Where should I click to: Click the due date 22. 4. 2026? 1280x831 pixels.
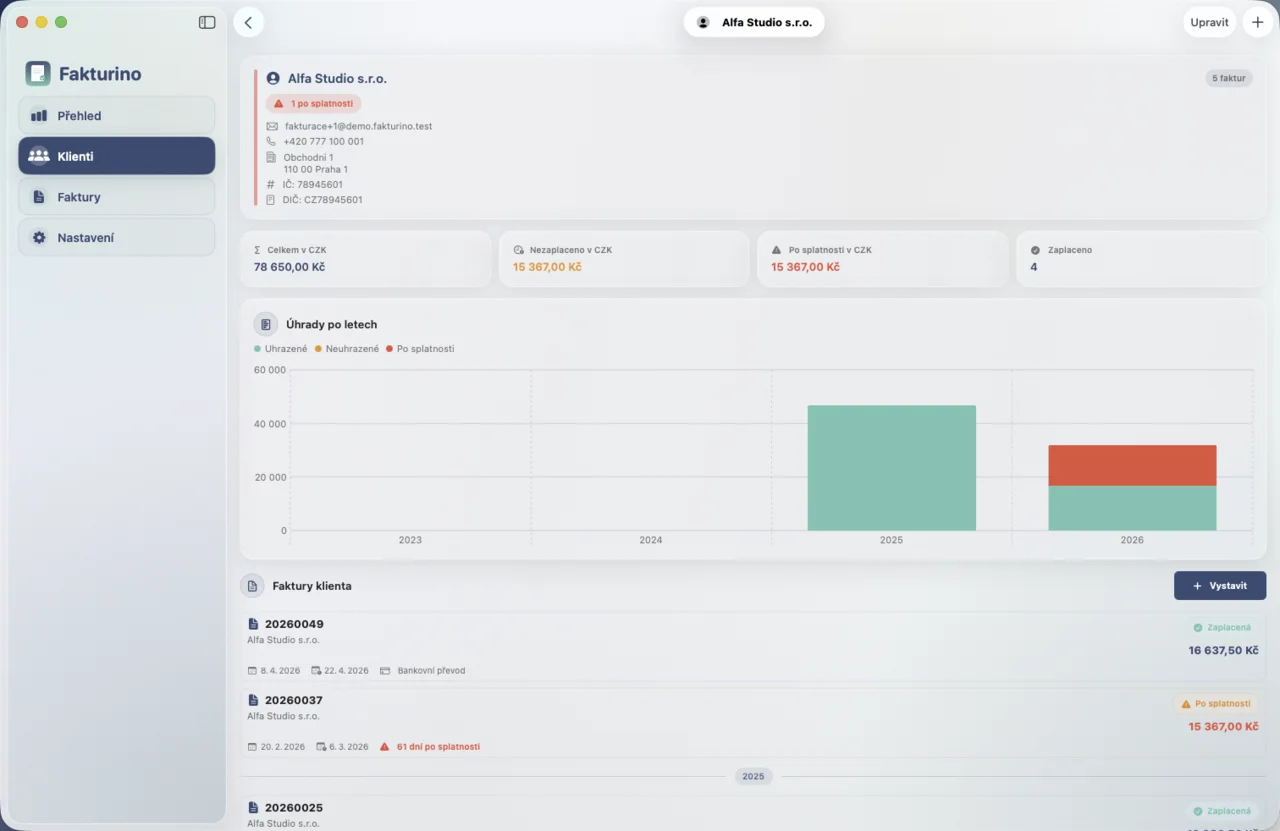346,670
